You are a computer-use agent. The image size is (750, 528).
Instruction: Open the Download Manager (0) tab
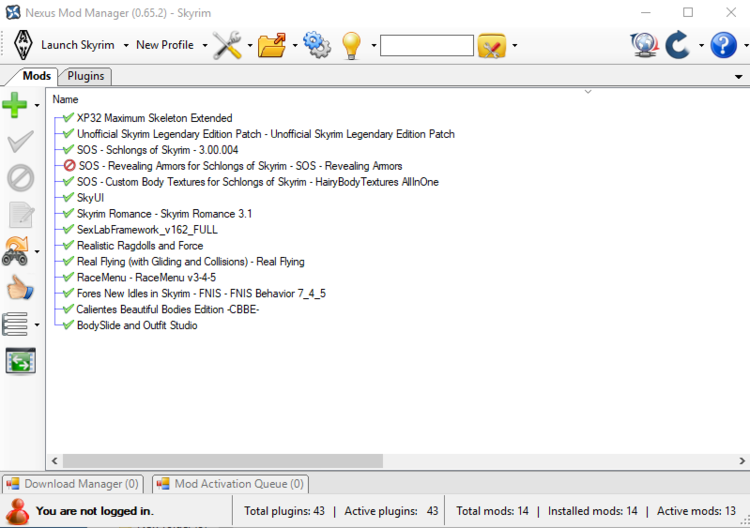[72, 484]
